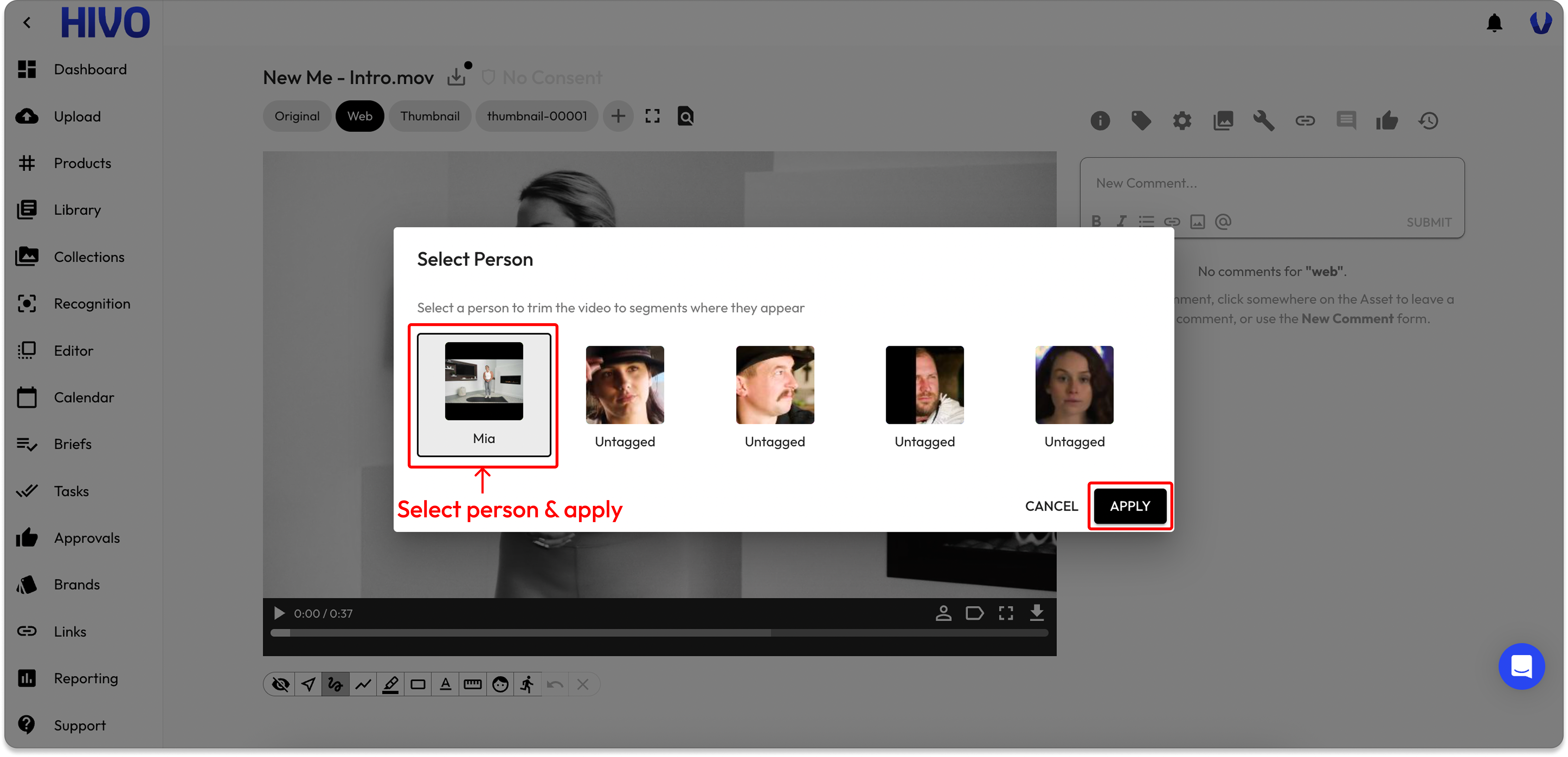Open the tags panel icon
This screenshot has height=757, width=1568.
pos(1141,121)
